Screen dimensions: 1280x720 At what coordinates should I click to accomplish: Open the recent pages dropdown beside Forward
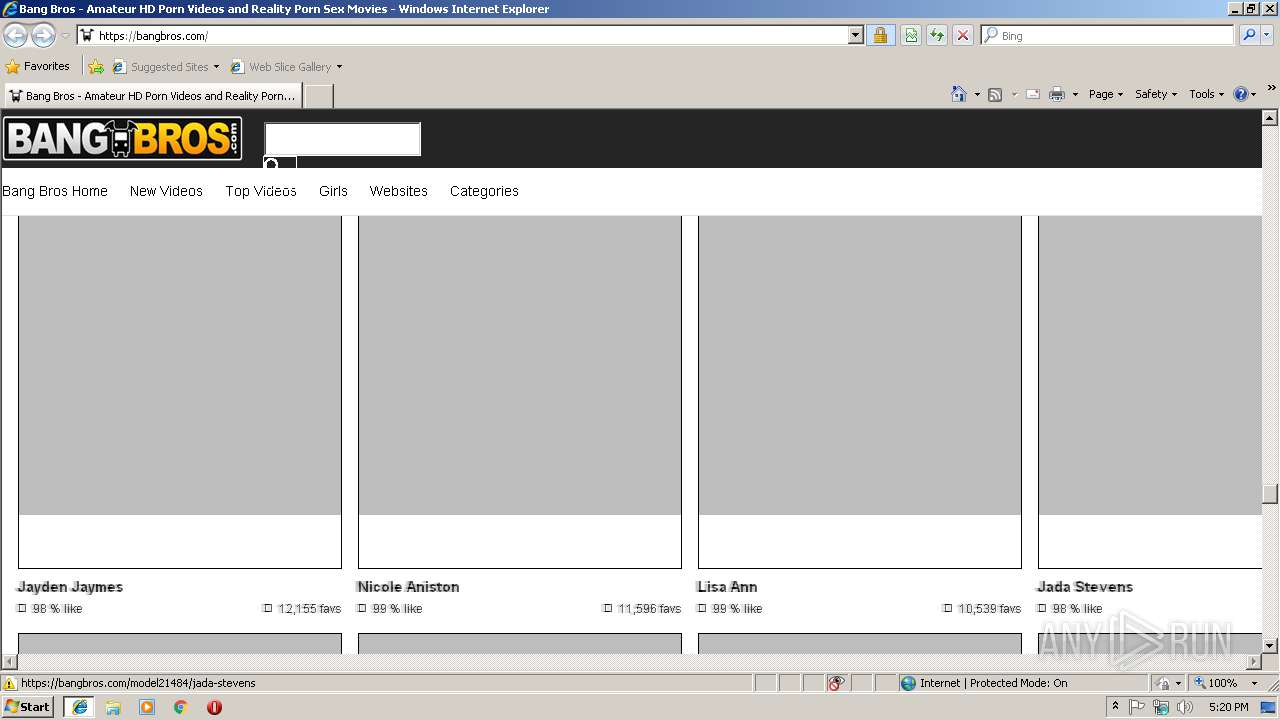[x=65, y=36]
